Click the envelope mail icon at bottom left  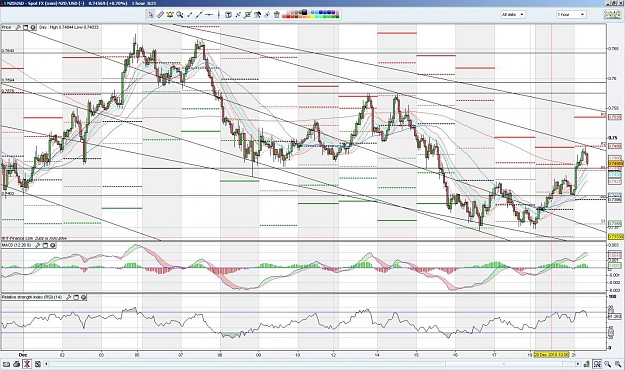(x=6, y=364)
